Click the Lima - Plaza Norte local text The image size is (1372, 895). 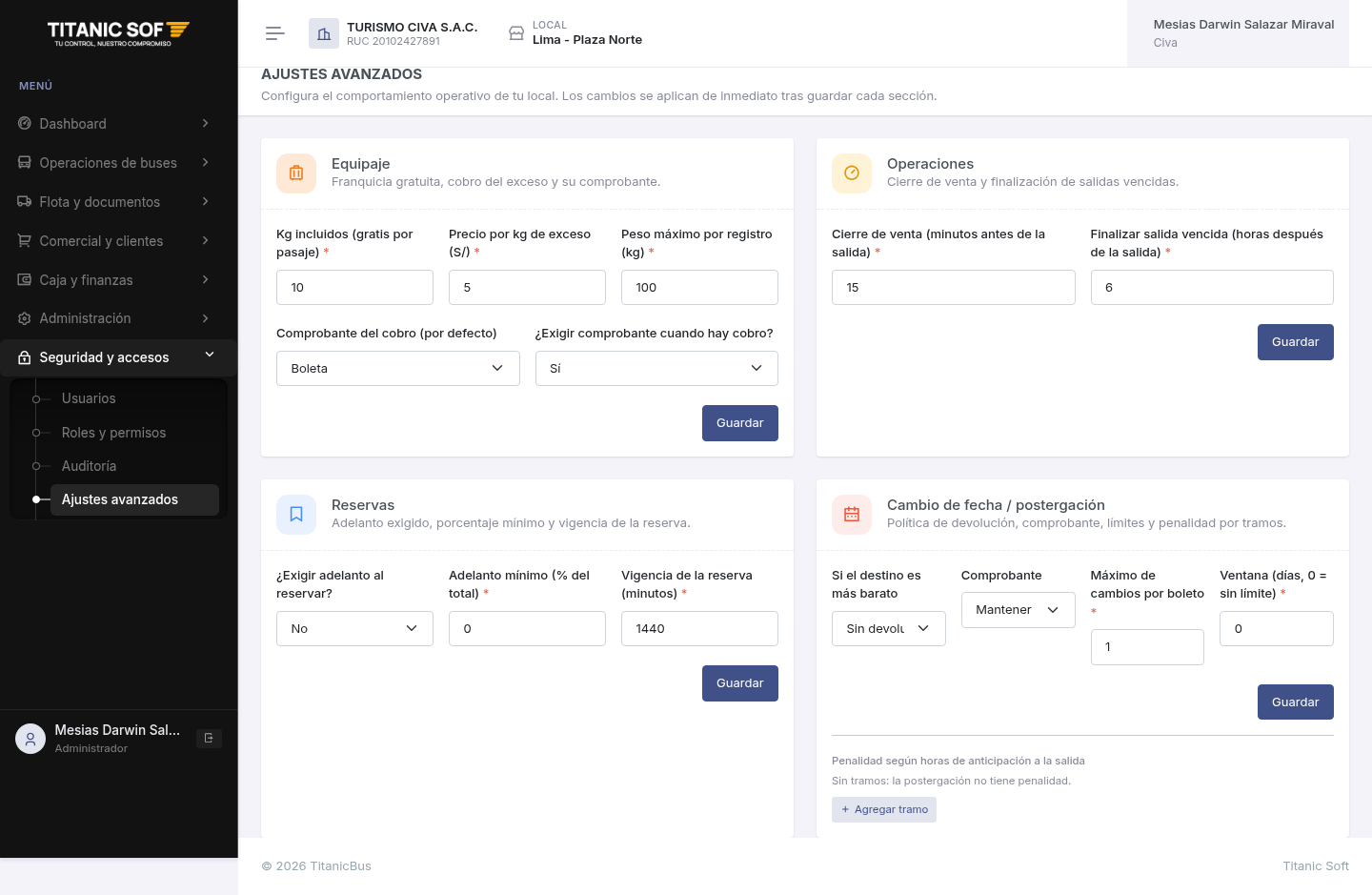point(587,40)
